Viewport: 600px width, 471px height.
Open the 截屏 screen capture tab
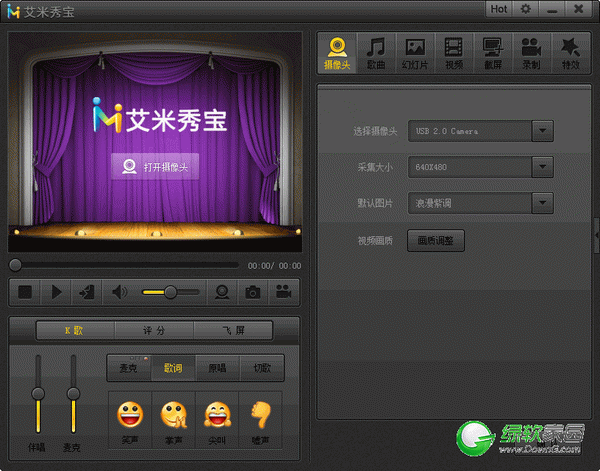[x=493, y=53]
